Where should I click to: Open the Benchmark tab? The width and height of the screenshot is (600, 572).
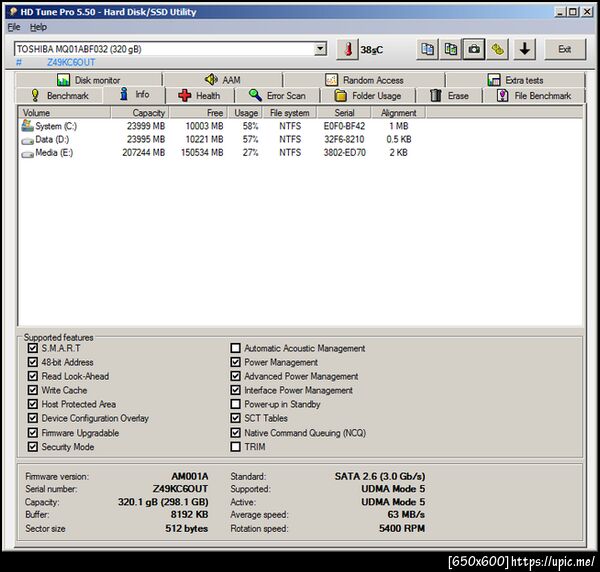click(59, 95)
